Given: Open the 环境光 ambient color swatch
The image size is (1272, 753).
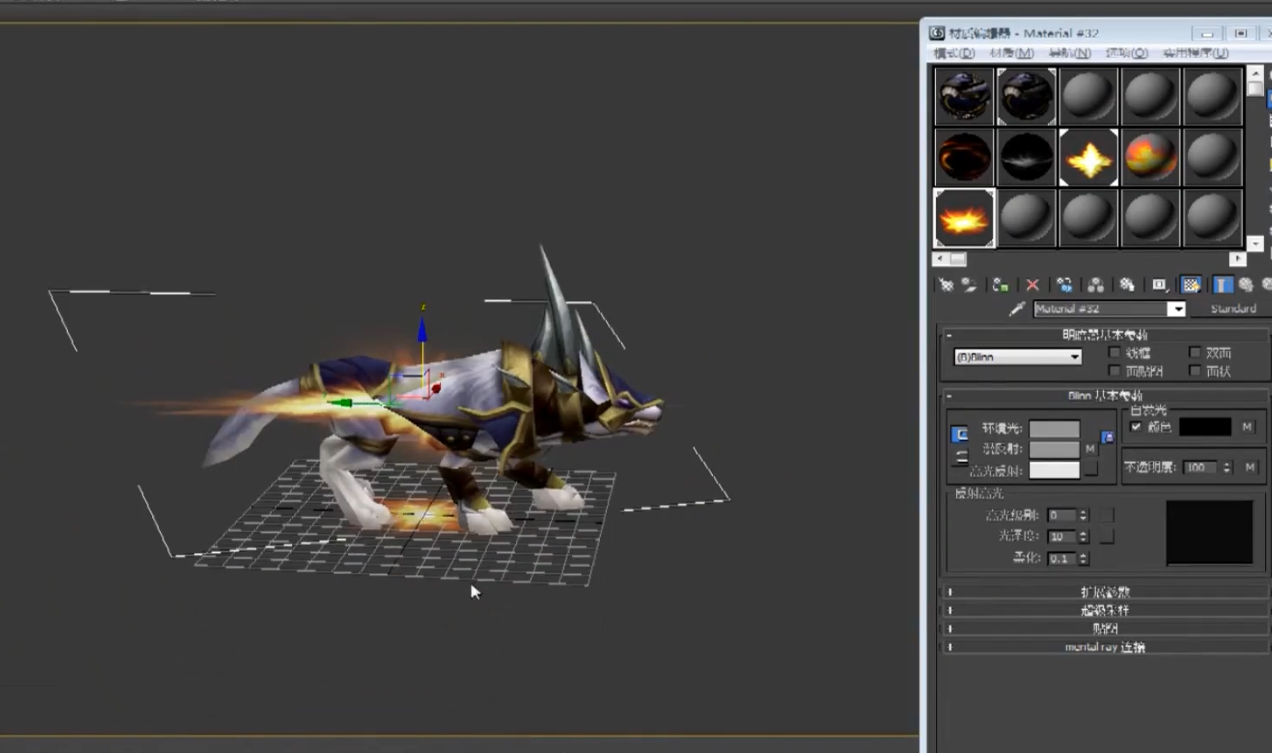Looking at the screenshot, I should (x=1054, y=429).
